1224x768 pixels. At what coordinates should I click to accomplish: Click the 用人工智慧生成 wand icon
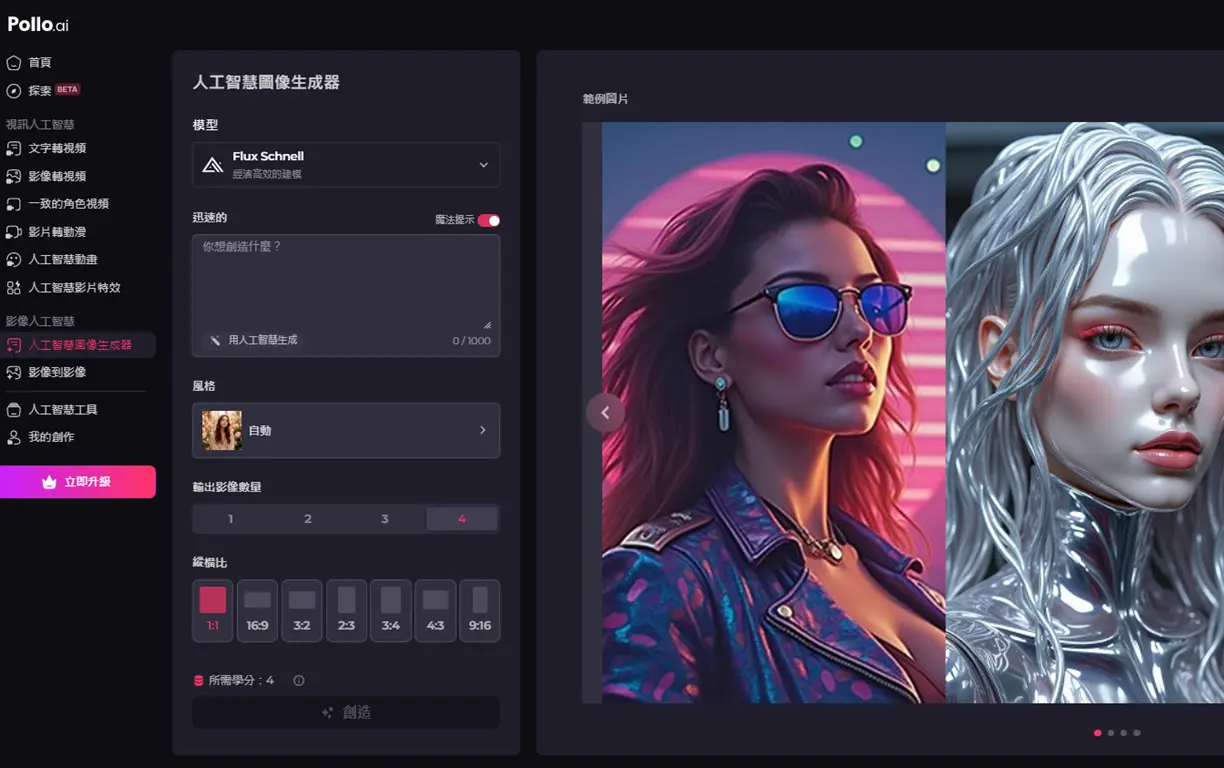214,340
